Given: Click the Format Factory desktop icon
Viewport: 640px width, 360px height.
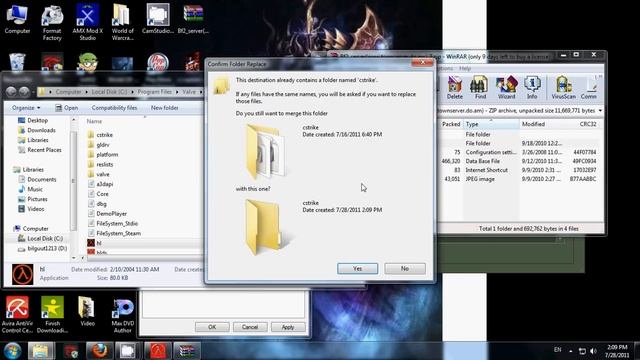Looking at the screenshot, I should point(52,22).
